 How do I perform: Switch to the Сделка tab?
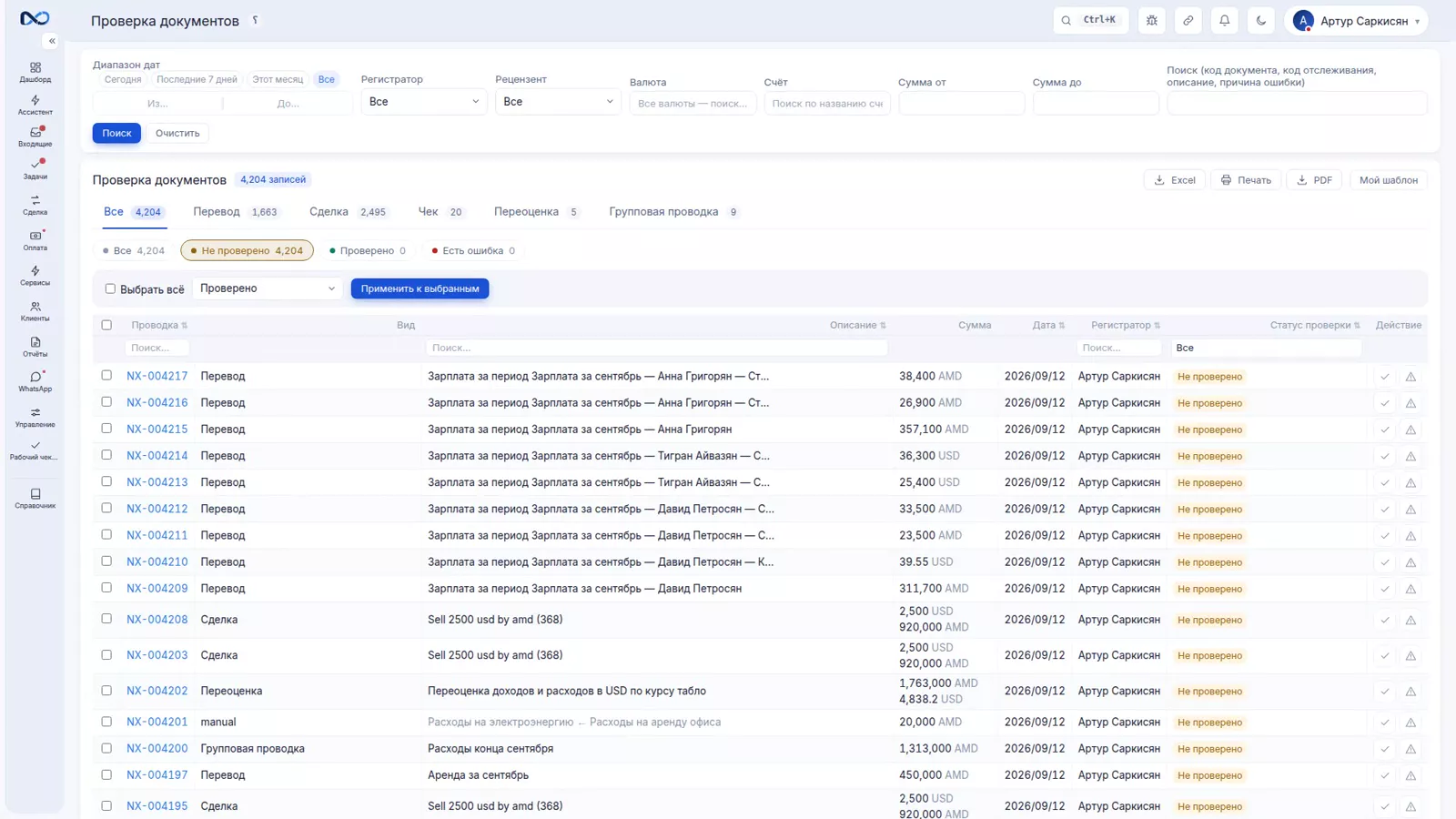click(348, 212)
